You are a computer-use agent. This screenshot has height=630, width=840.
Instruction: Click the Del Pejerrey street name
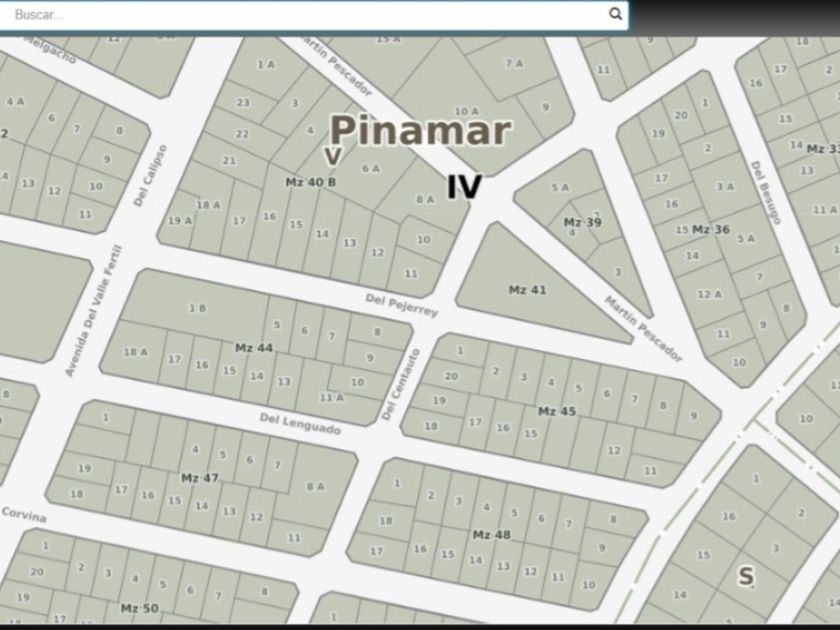pyautogui.click(x=402, y=305)
